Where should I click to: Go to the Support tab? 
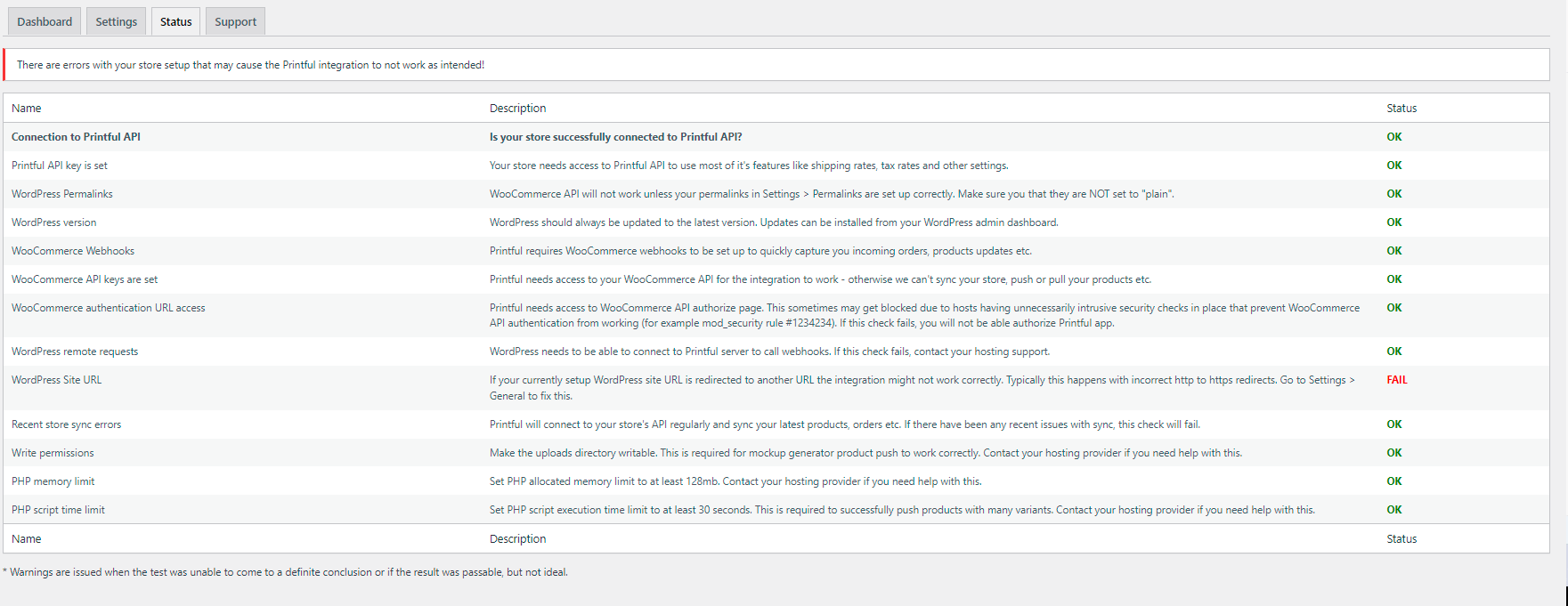(235, 21)
